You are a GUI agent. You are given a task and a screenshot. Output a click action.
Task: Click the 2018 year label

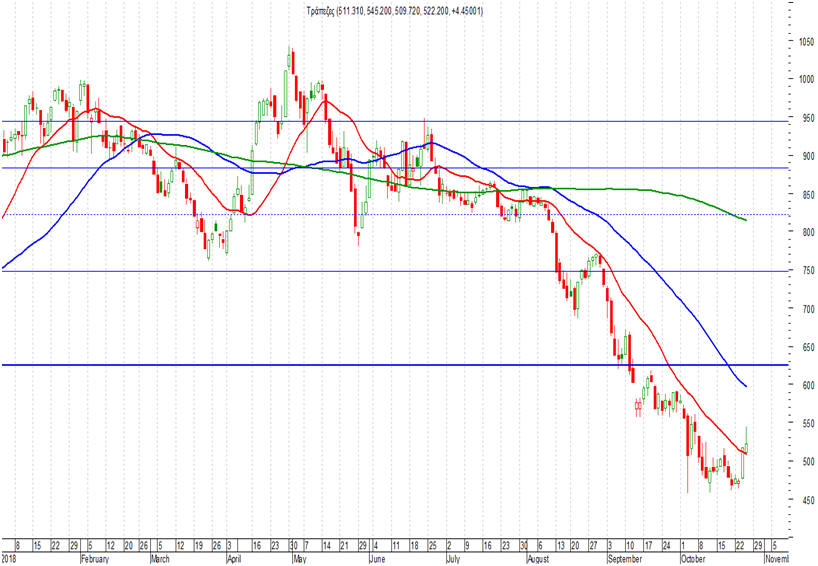(x=9, y=559)
